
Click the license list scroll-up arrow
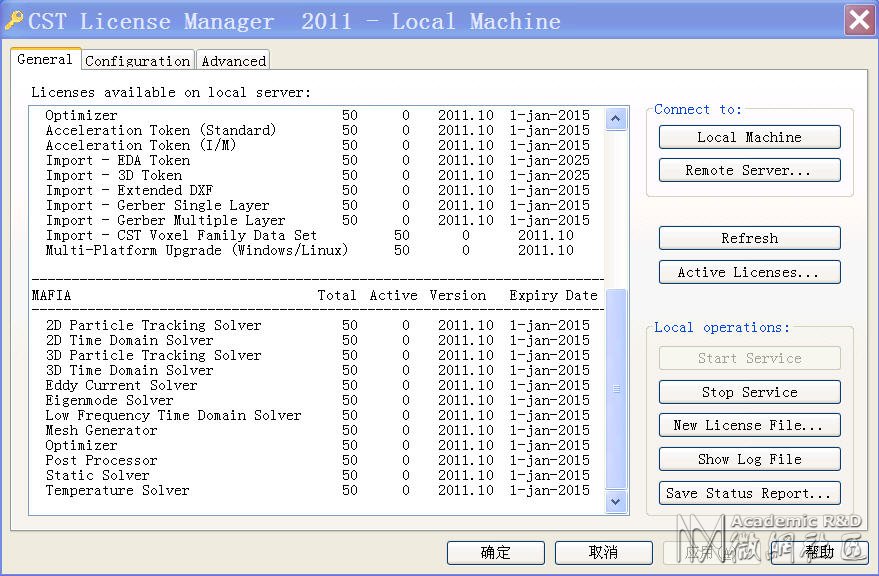point(616,119)
